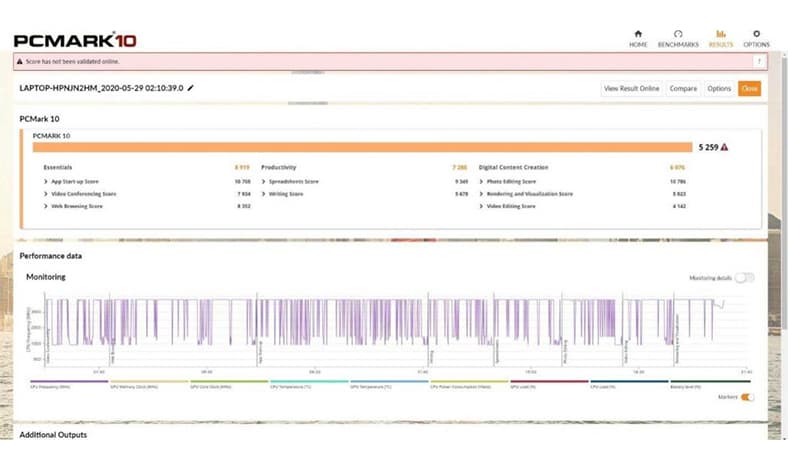Select the Results bar chart icon
This screenshot has width=788, height=470.
point(721,34)
